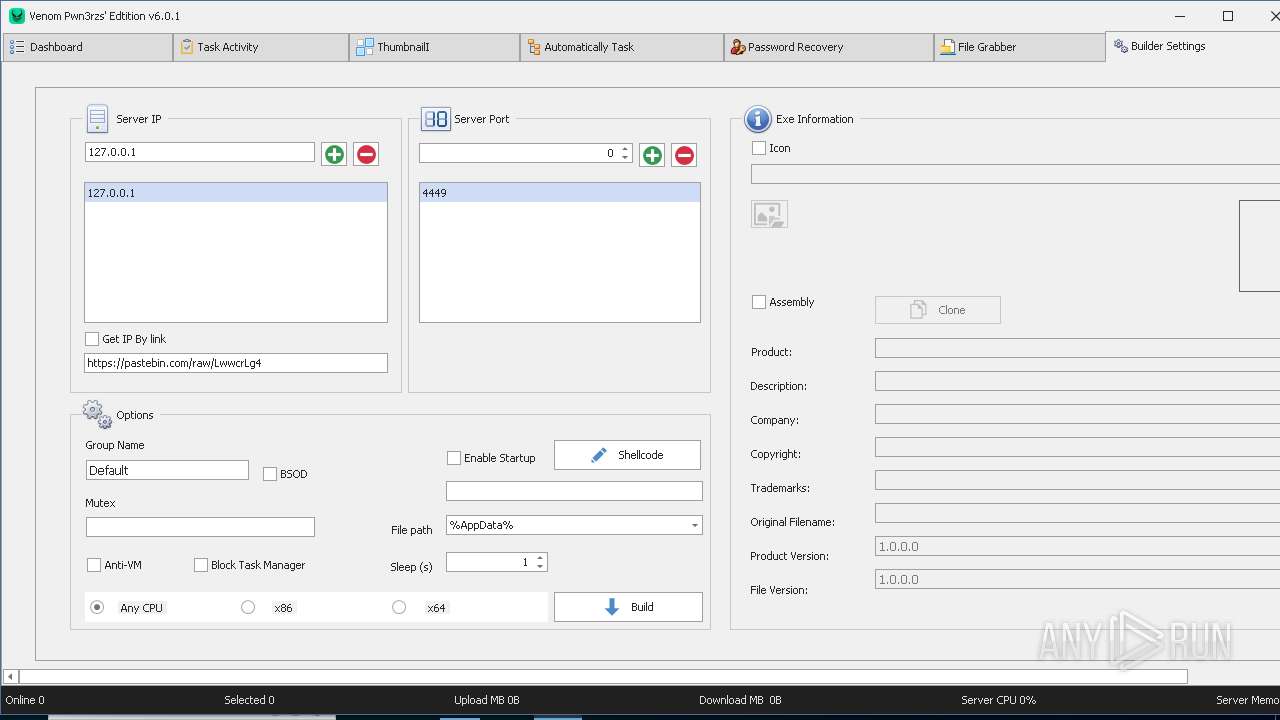Switch to Task Activity tab
Viewport: 1280px width, 720px height.
261,47
